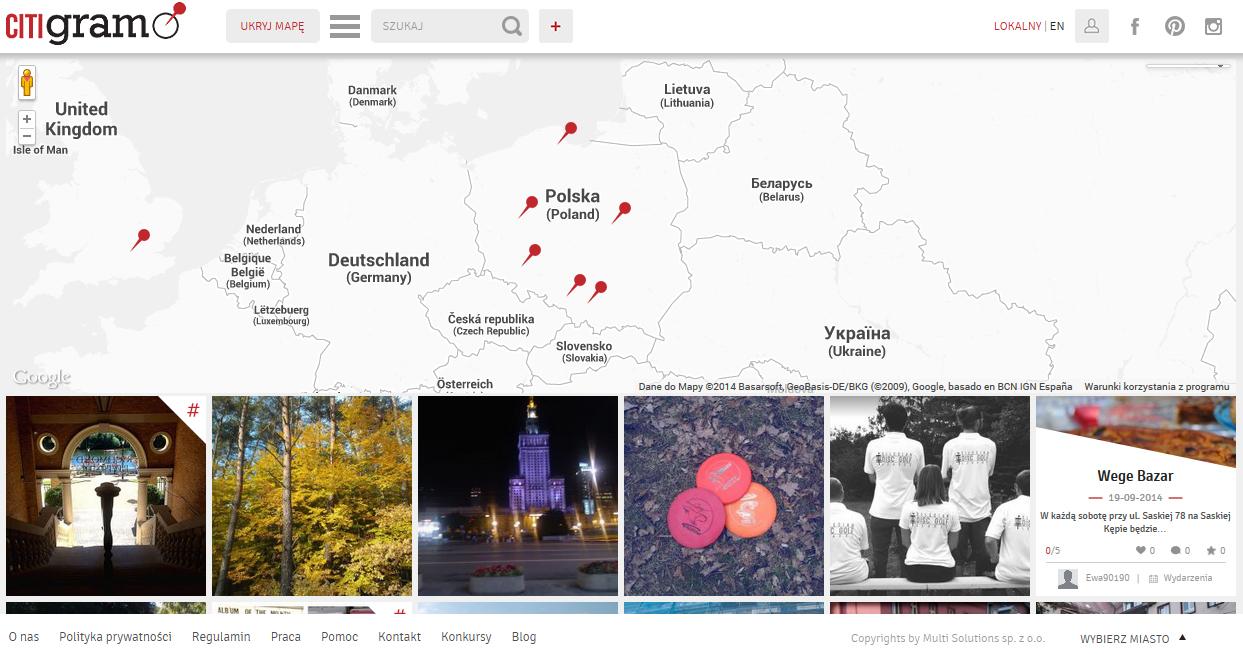Open the black-and-white t-shirts photo
1243x654 pixels.
(x=930, y=496)
